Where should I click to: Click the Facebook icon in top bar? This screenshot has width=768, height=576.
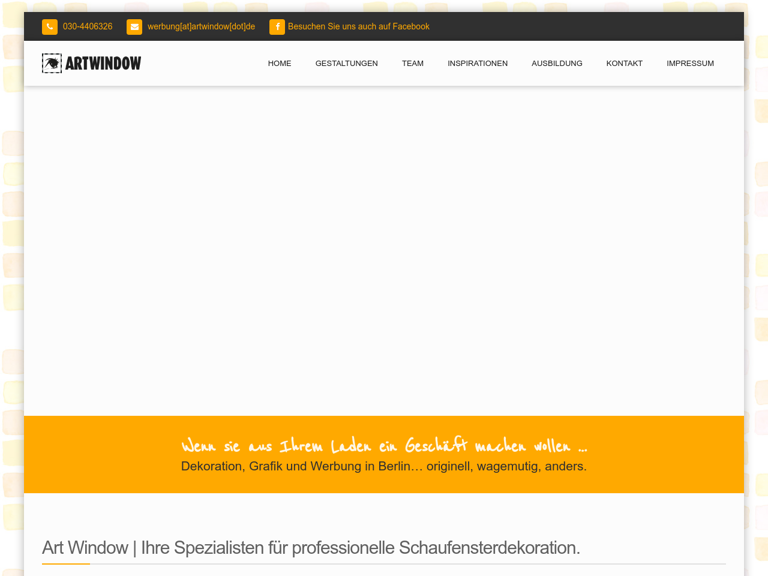pyautogui.click(x=277, y=27)
